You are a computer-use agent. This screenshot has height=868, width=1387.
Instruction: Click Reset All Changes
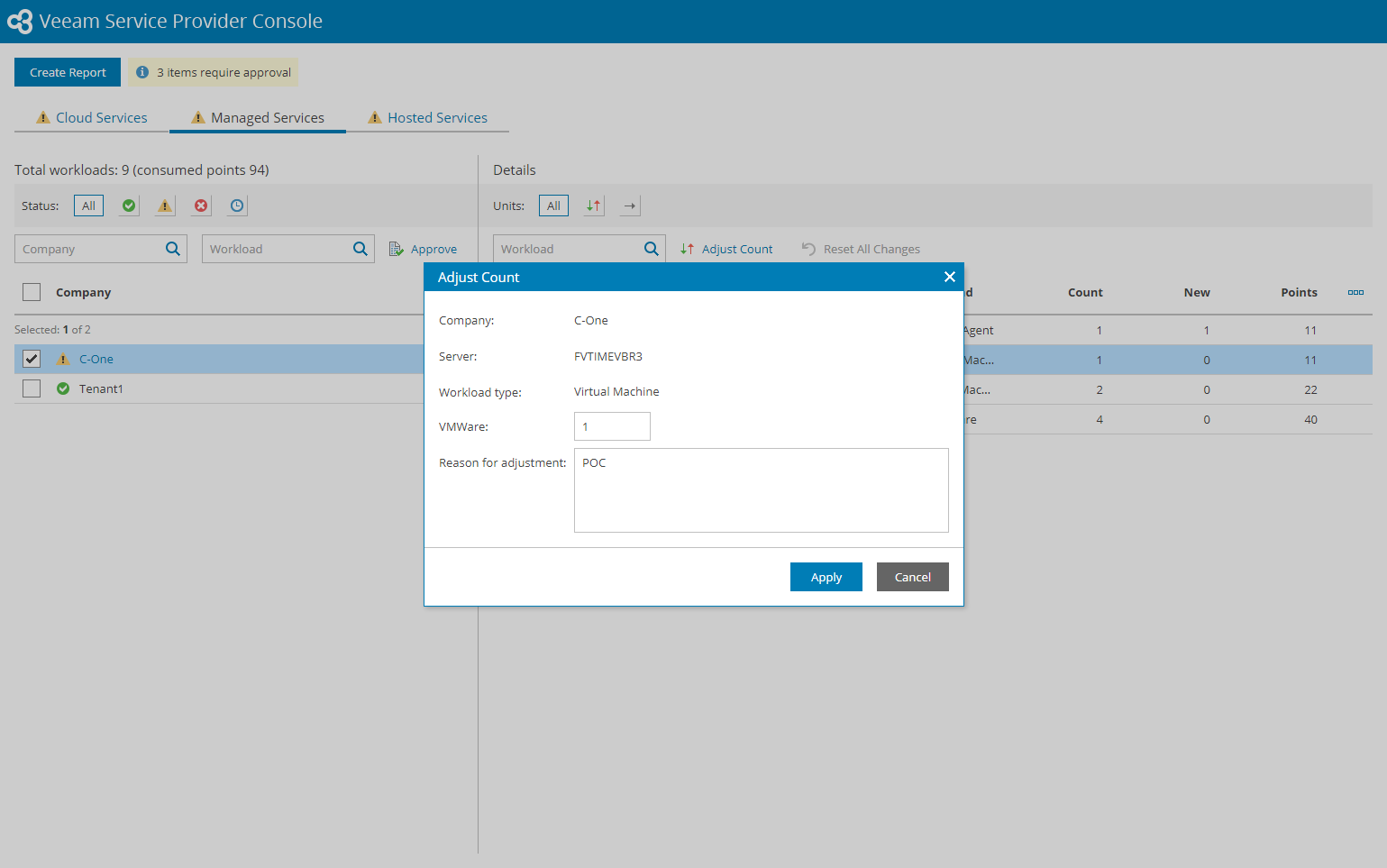coord(861,249)
